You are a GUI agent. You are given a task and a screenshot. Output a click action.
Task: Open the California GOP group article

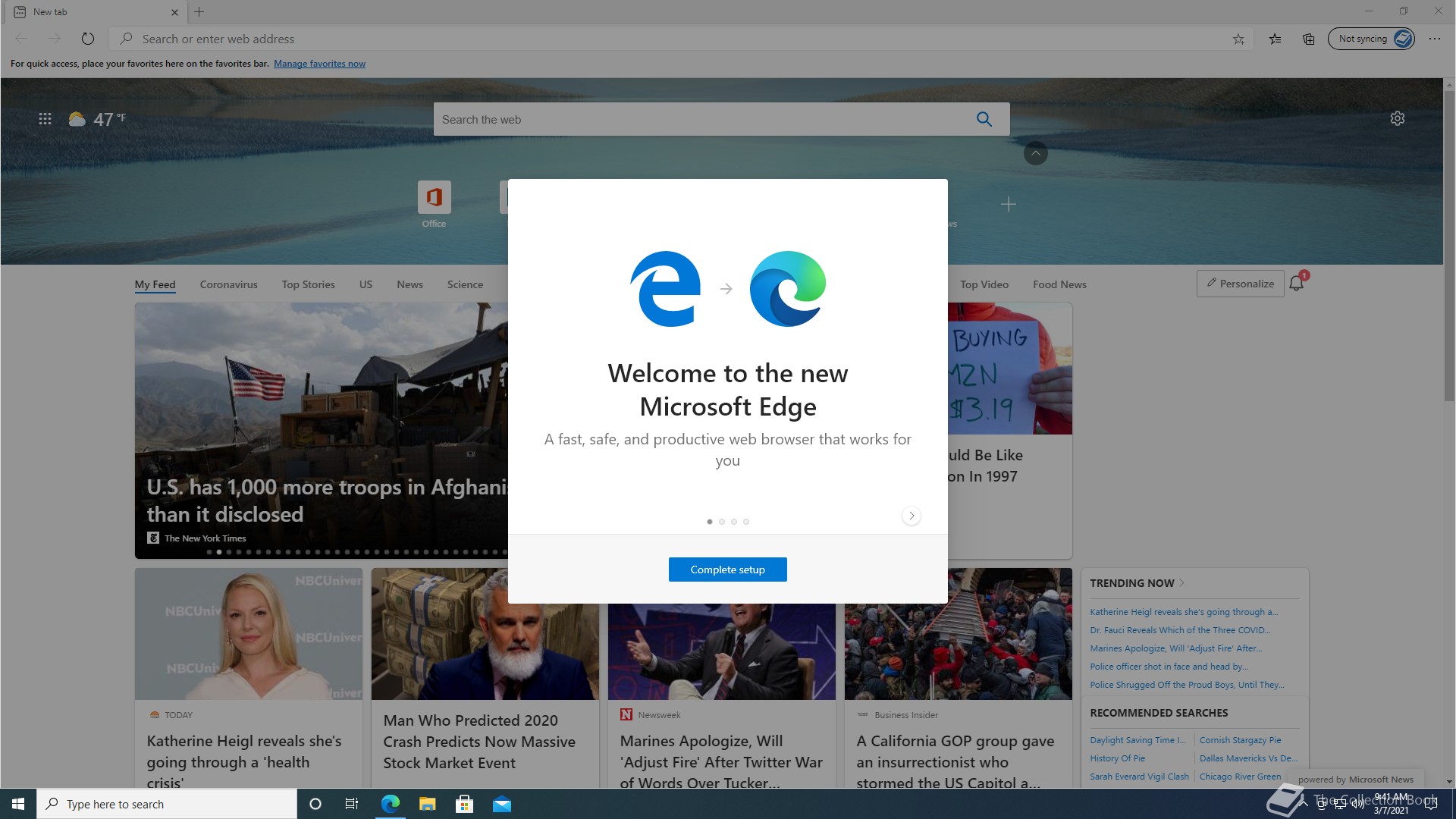[x=958, y=677]
